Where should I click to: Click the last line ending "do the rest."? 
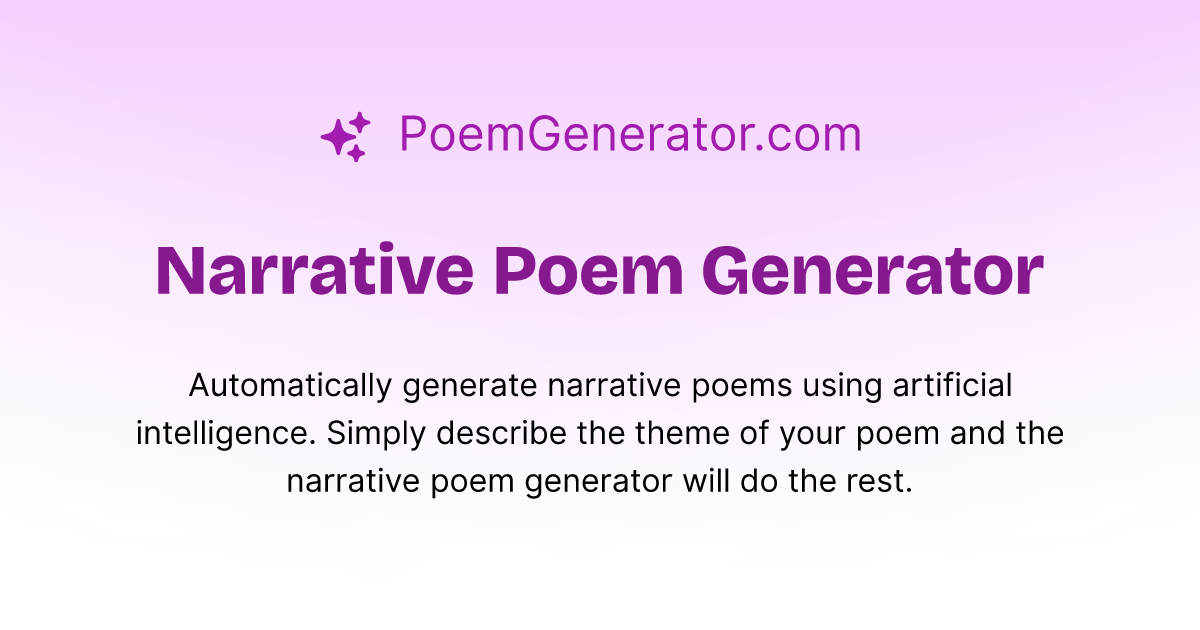[x=600, y=482]
